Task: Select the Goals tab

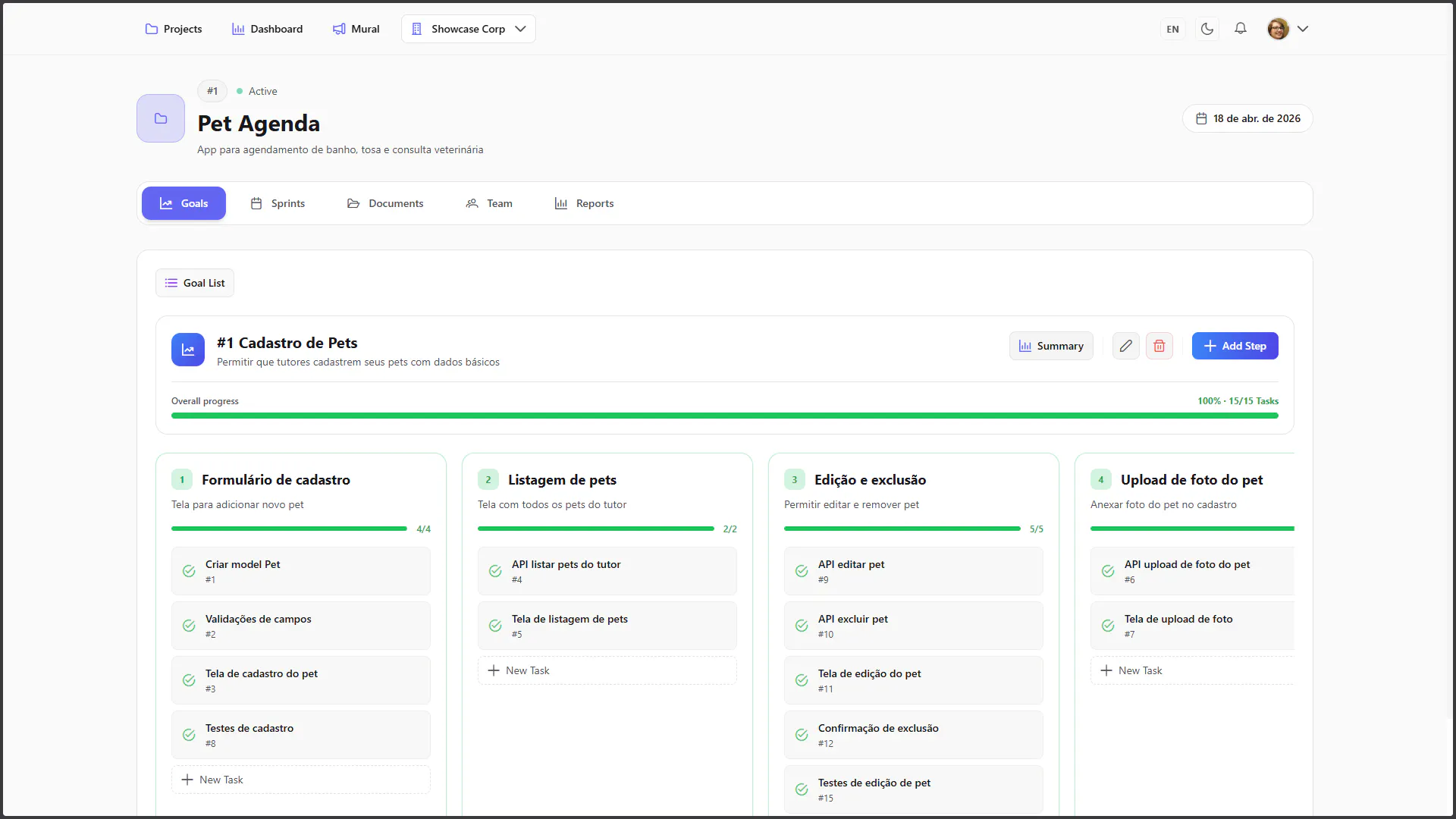Action: [x=184, y=203]
